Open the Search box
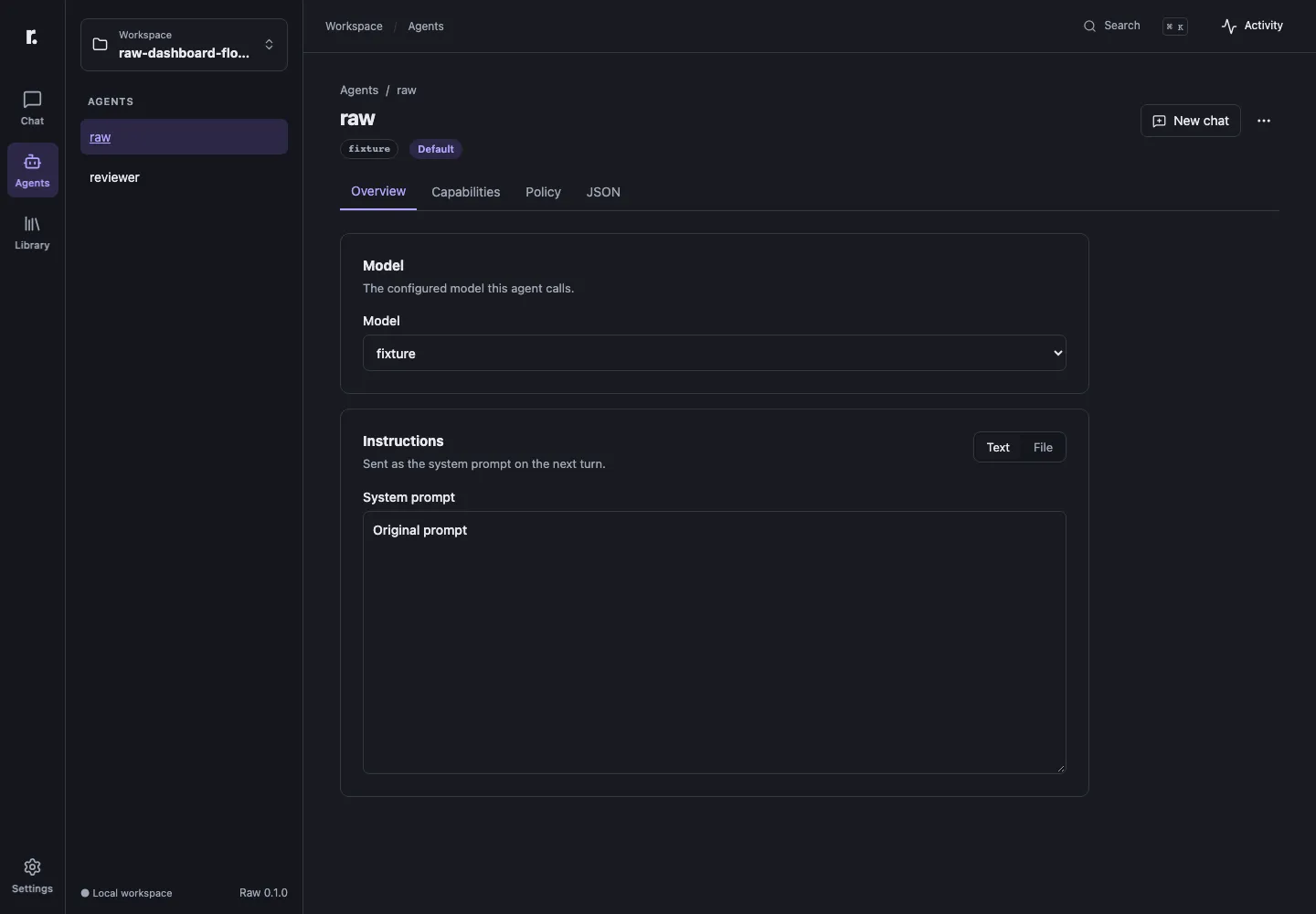This screenshot has height=914, width=1316. (1135, 26)
